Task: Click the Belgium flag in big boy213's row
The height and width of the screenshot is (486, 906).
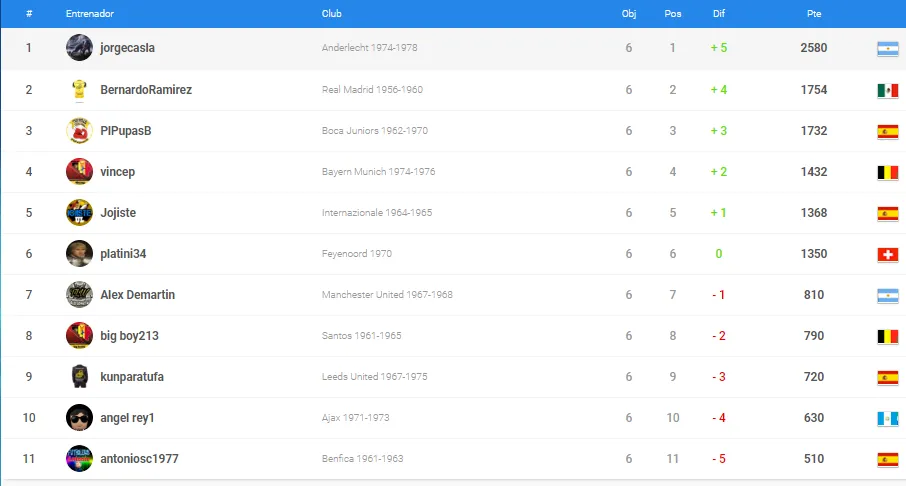Action: (888, 336)
